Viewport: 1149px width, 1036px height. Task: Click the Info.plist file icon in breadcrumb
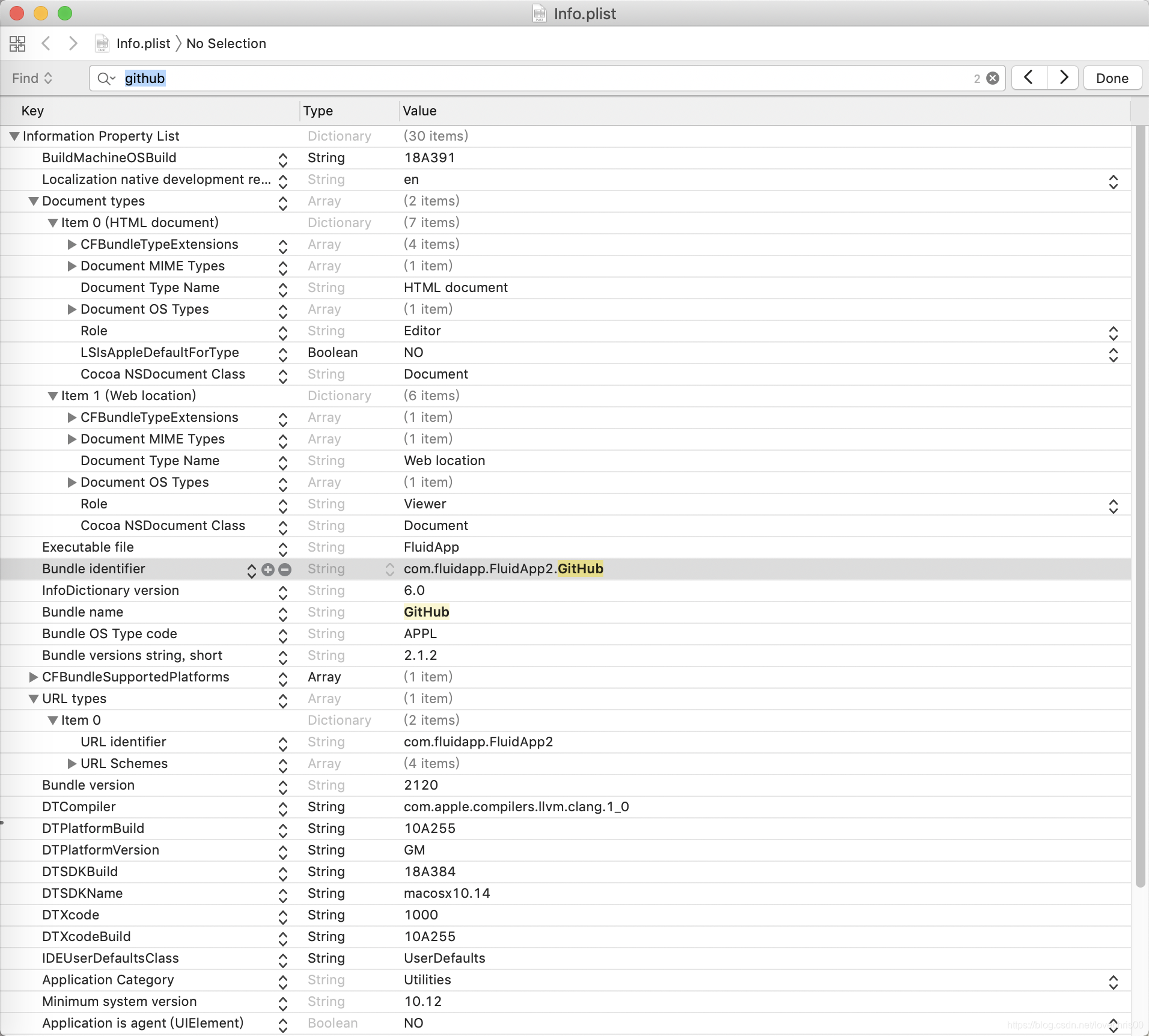[x=102, y=43]
